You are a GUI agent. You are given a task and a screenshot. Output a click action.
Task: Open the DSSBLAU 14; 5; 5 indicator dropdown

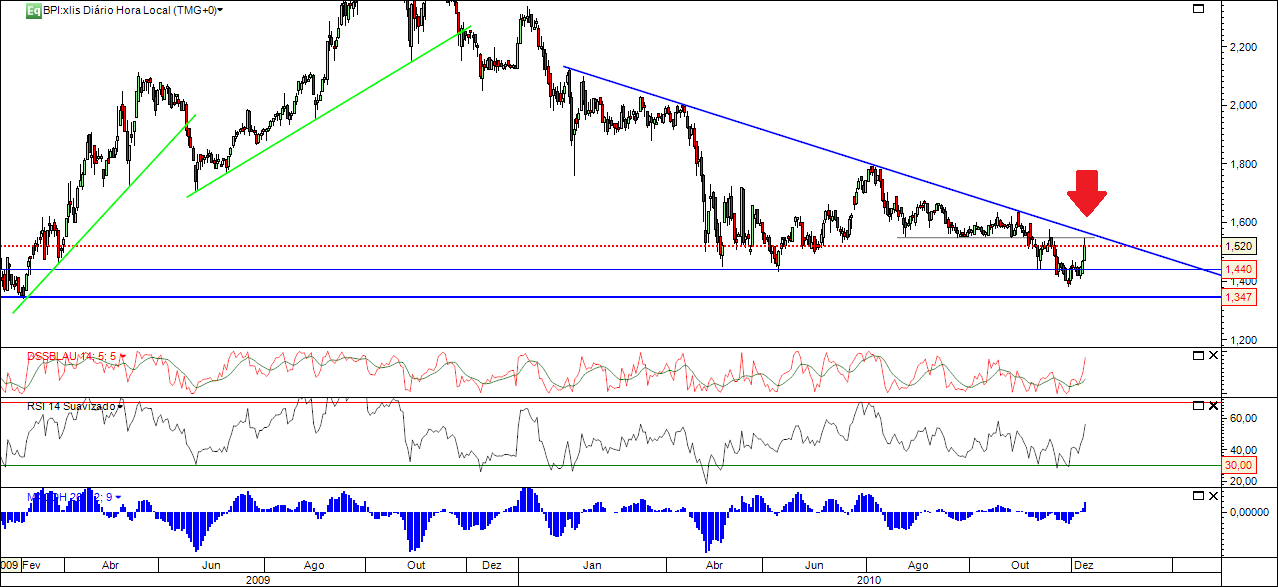coord(123,354)
